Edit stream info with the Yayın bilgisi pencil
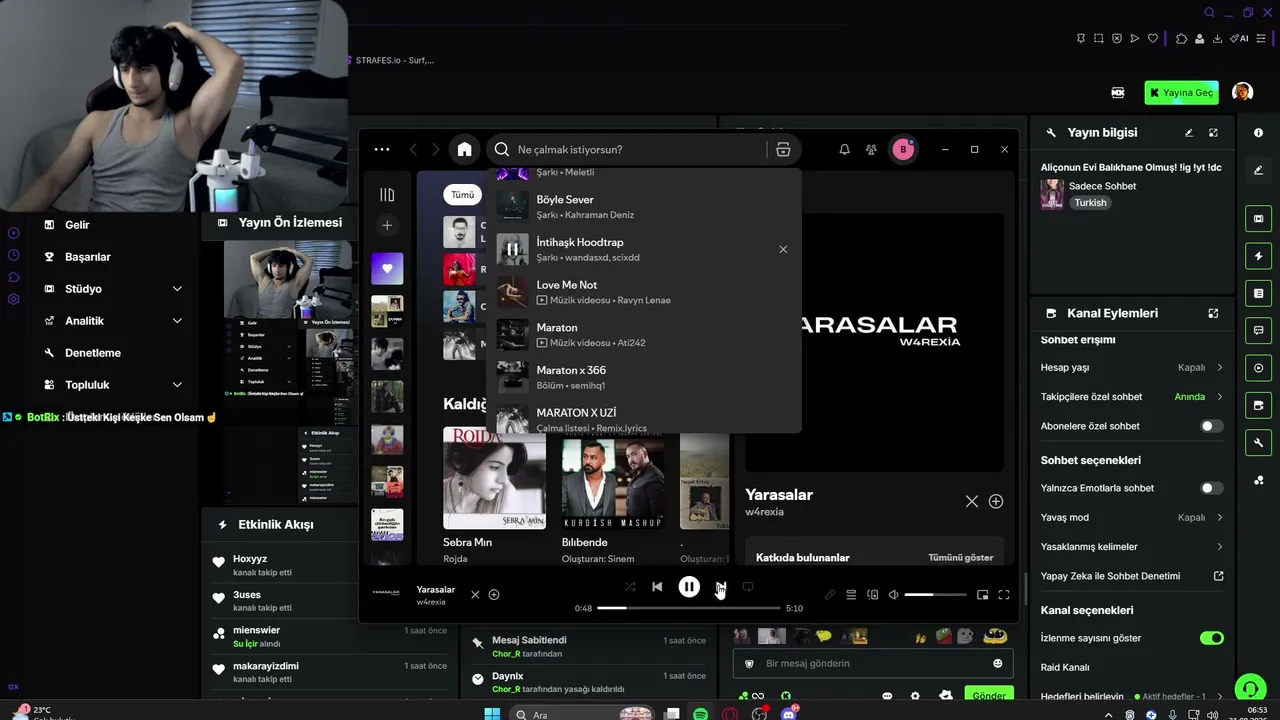The image size is (1280, 720). pos(1189,132)
